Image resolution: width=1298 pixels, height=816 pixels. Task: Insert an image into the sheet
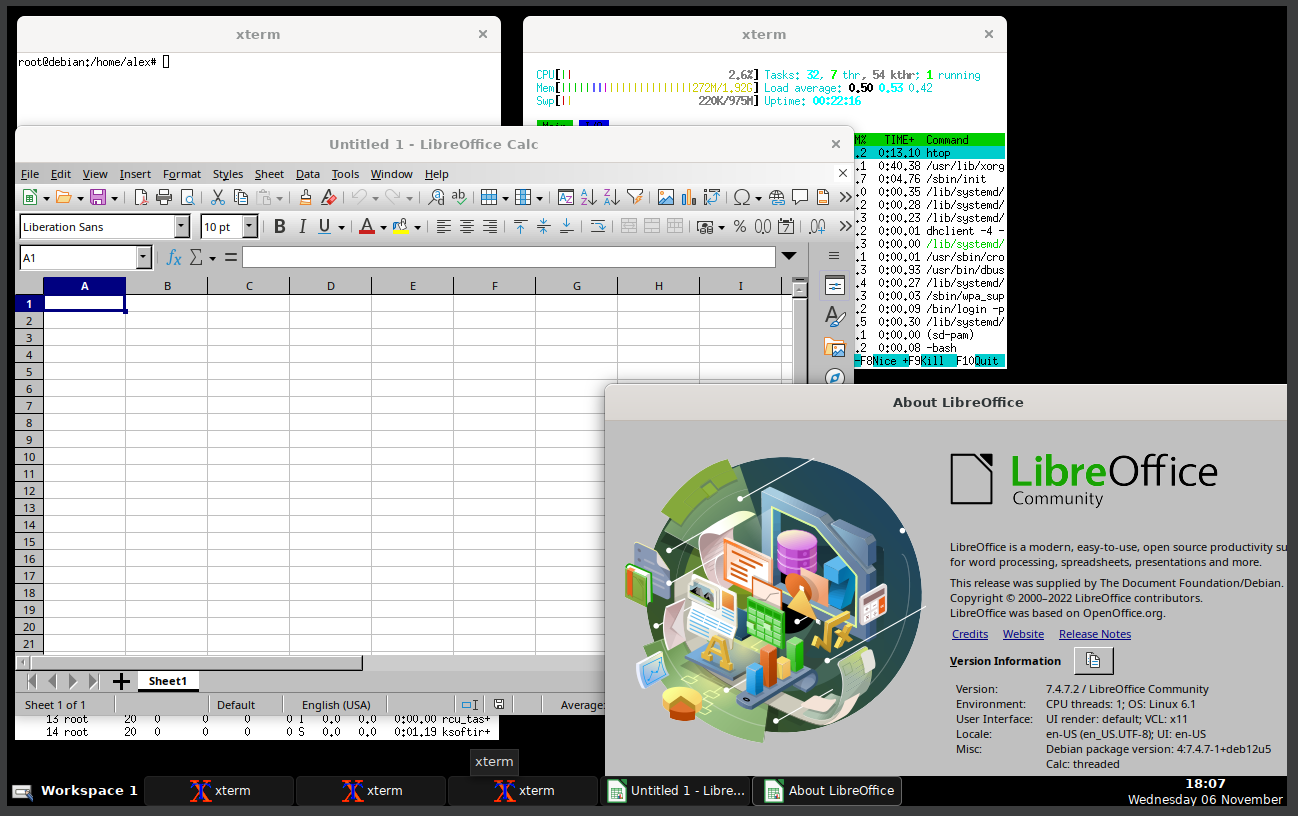[665, 197]
